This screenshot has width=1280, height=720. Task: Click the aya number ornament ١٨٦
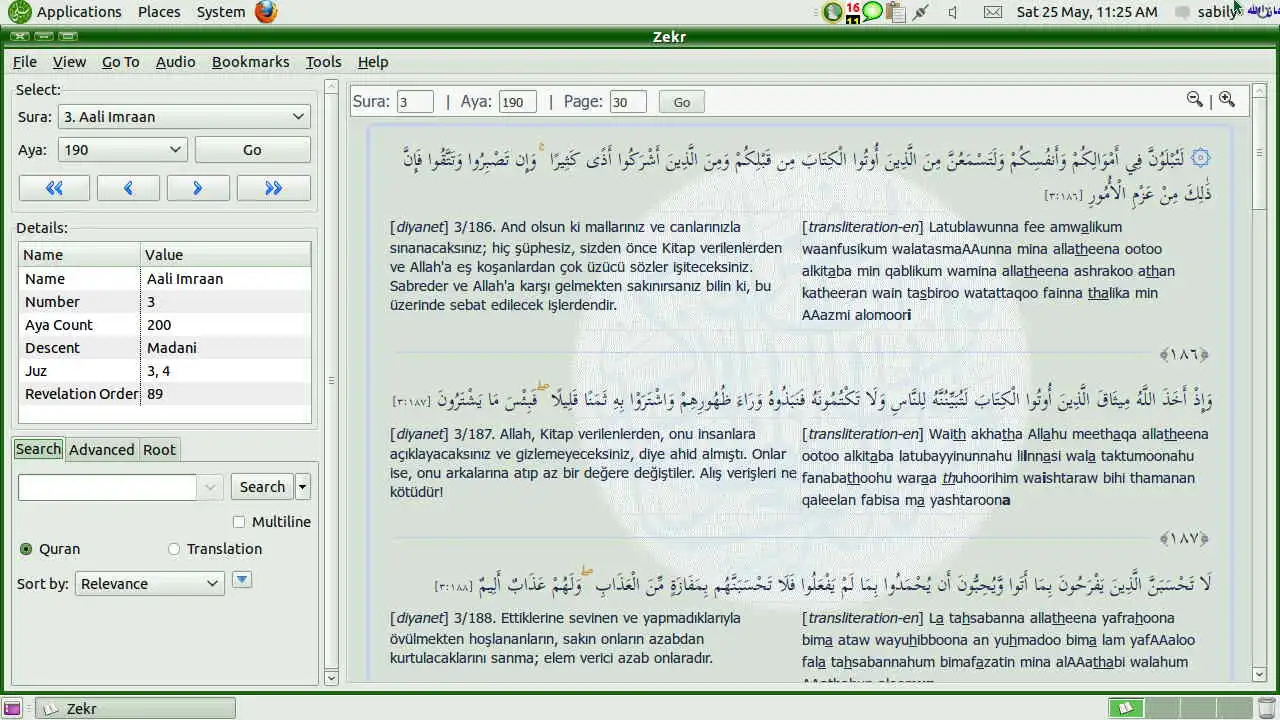click(1184, 354)
